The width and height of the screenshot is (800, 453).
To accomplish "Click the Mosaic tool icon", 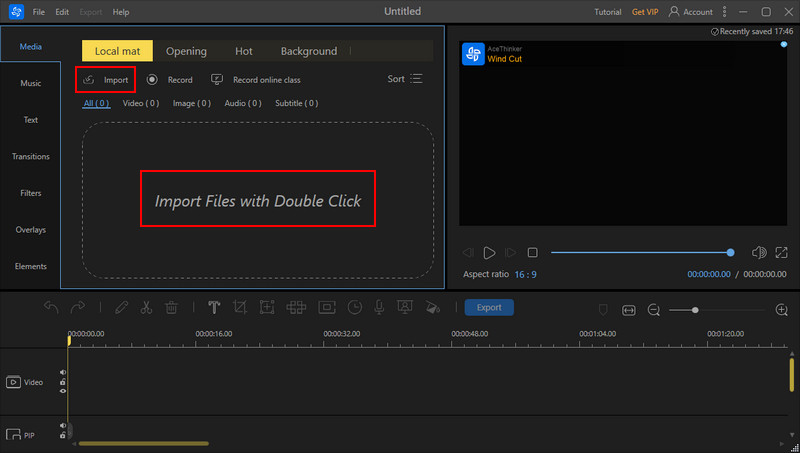I will [x=296, y=307].
